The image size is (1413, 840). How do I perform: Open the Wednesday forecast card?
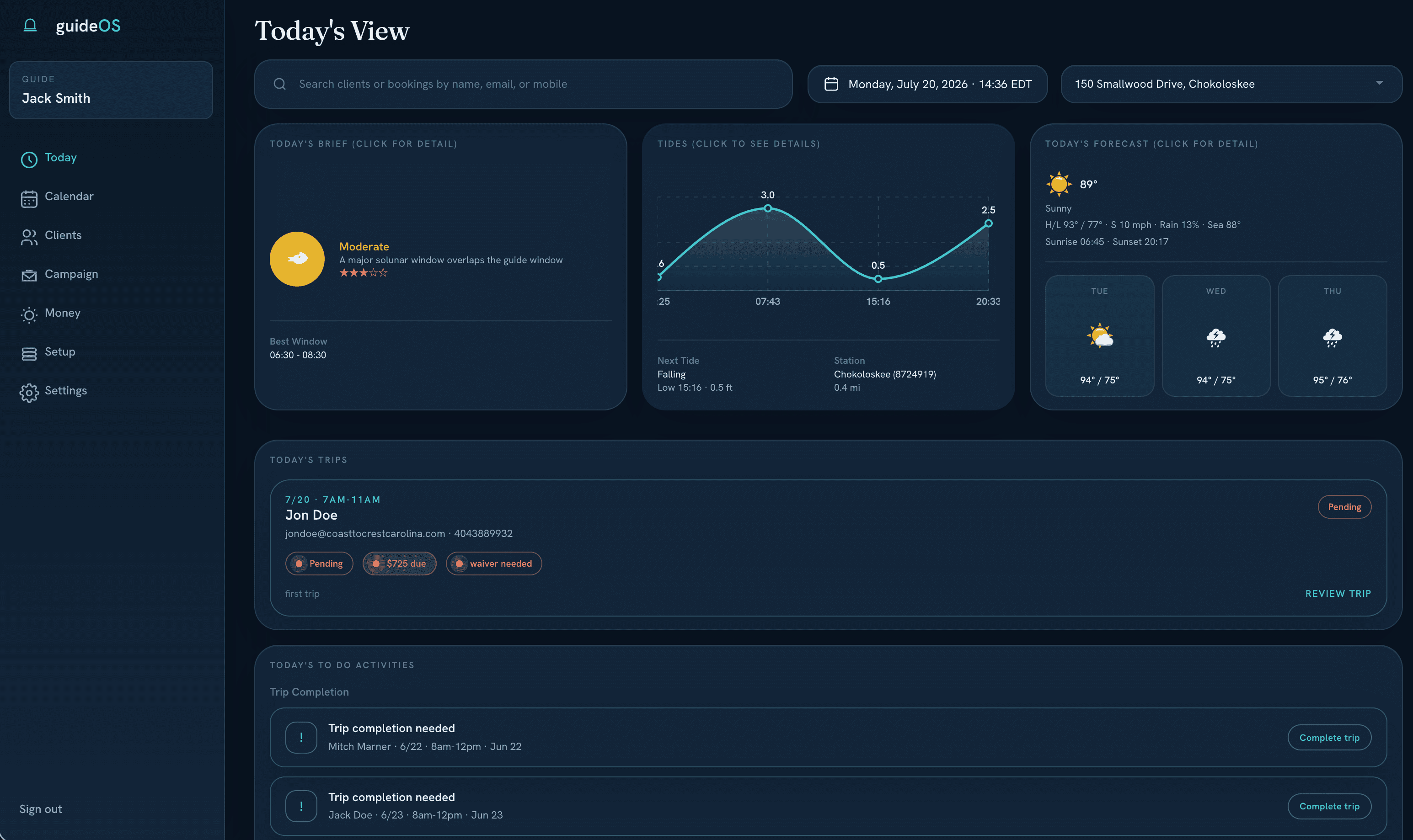pos(1216,335)
